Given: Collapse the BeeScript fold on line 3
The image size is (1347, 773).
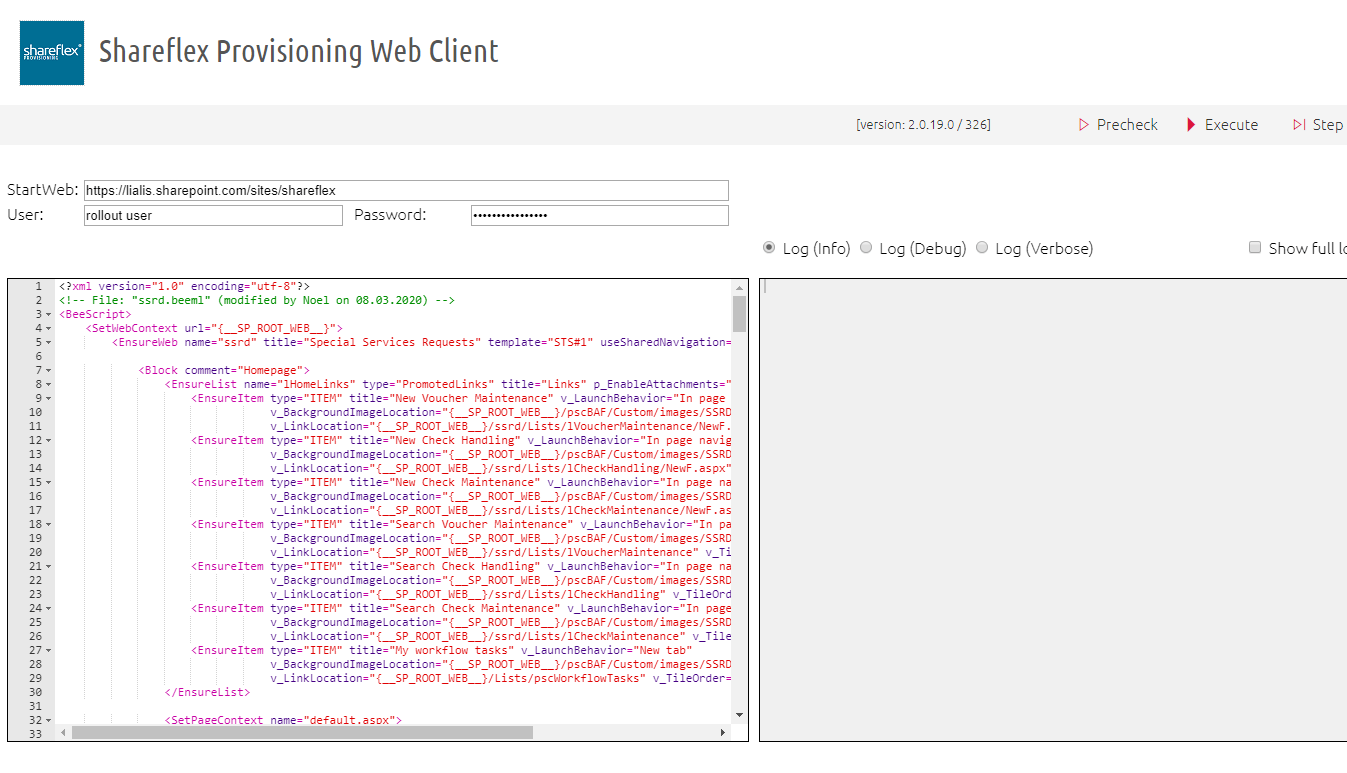Looking at the screenshot, I should (49, 314).
